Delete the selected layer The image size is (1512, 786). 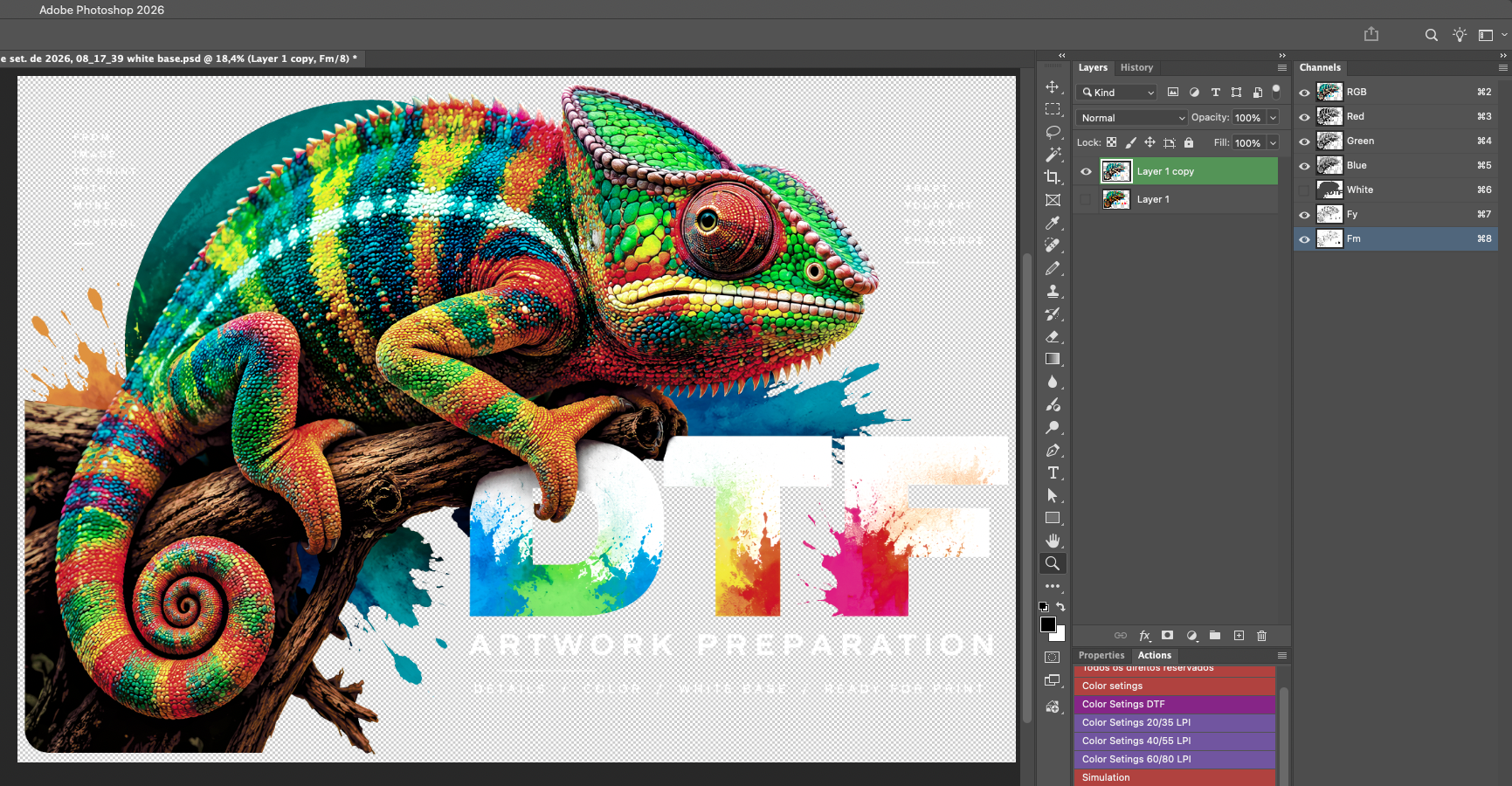(x=1261, y=636)
